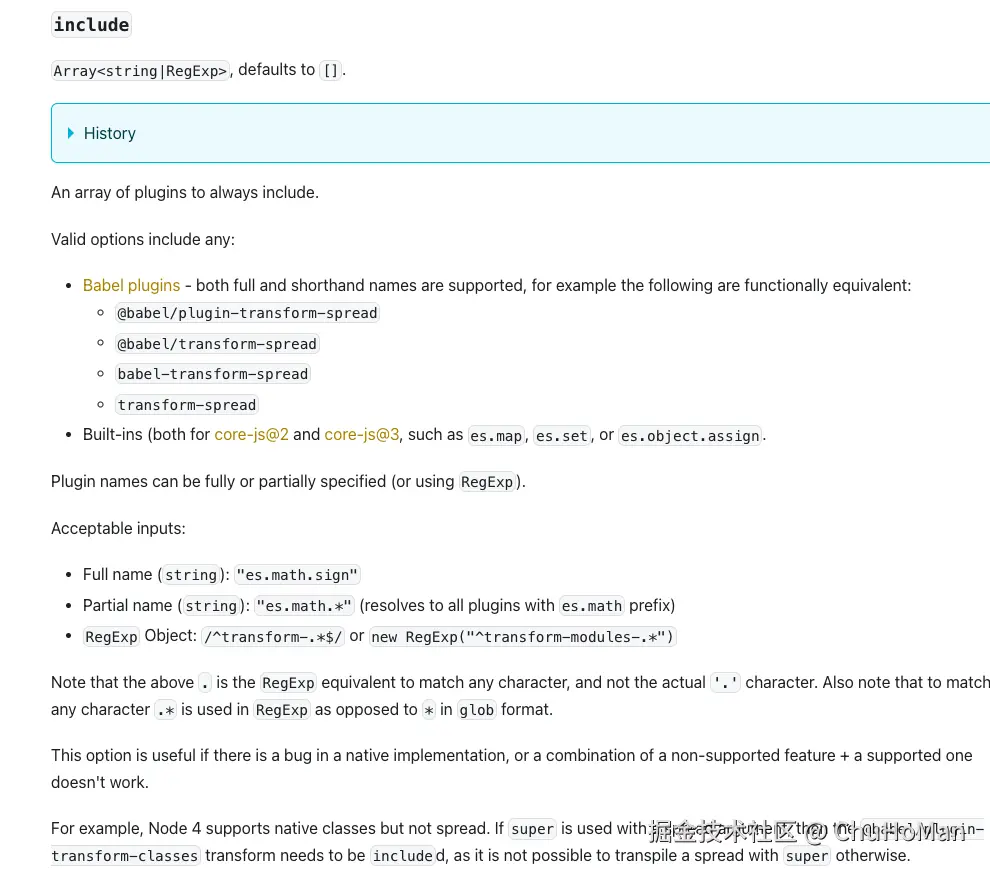Click the include option heading
The image size is (990, 869).
pyautogui.click(x=91, y=25)
